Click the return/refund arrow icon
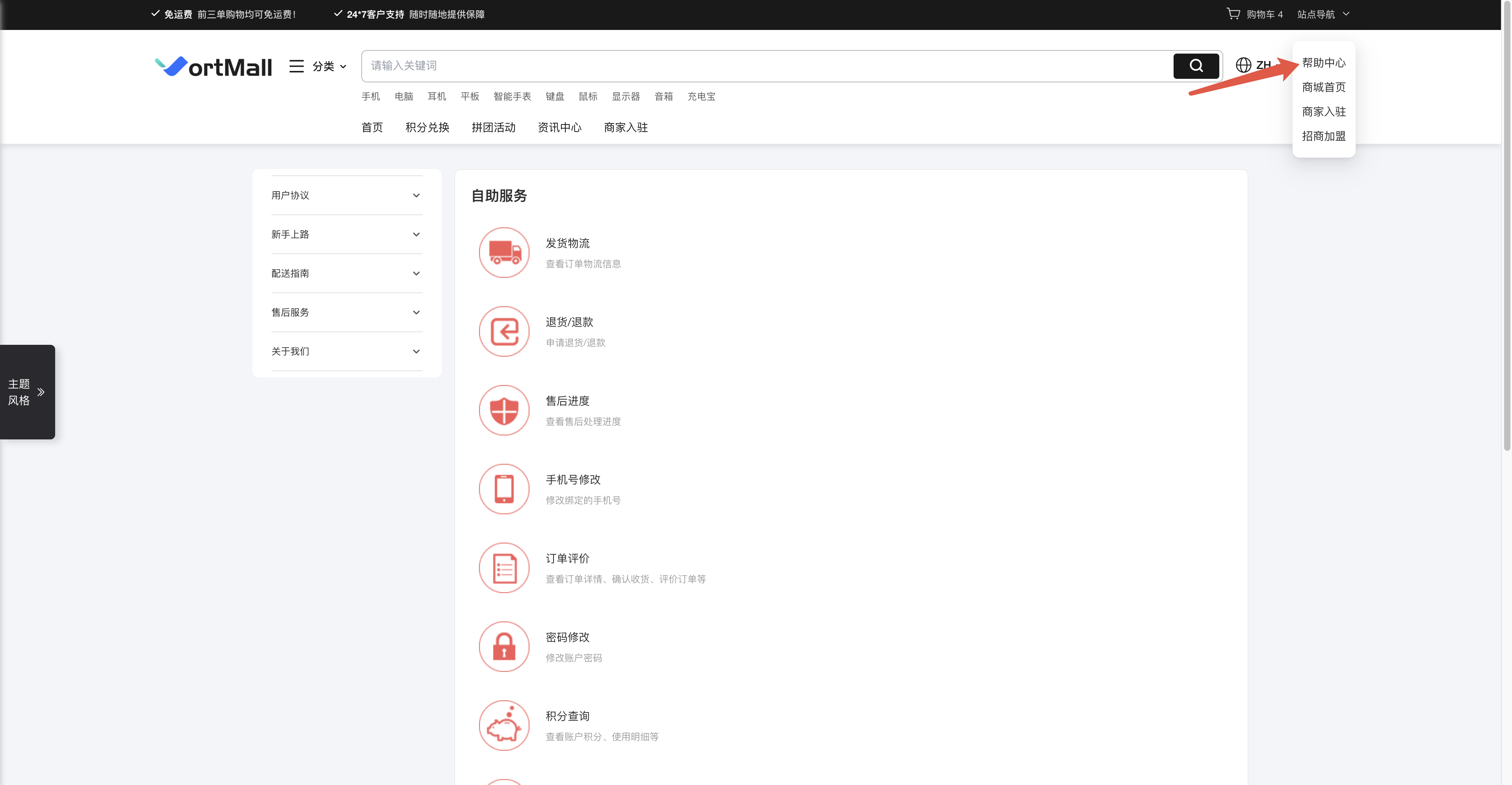 (503, 331)
